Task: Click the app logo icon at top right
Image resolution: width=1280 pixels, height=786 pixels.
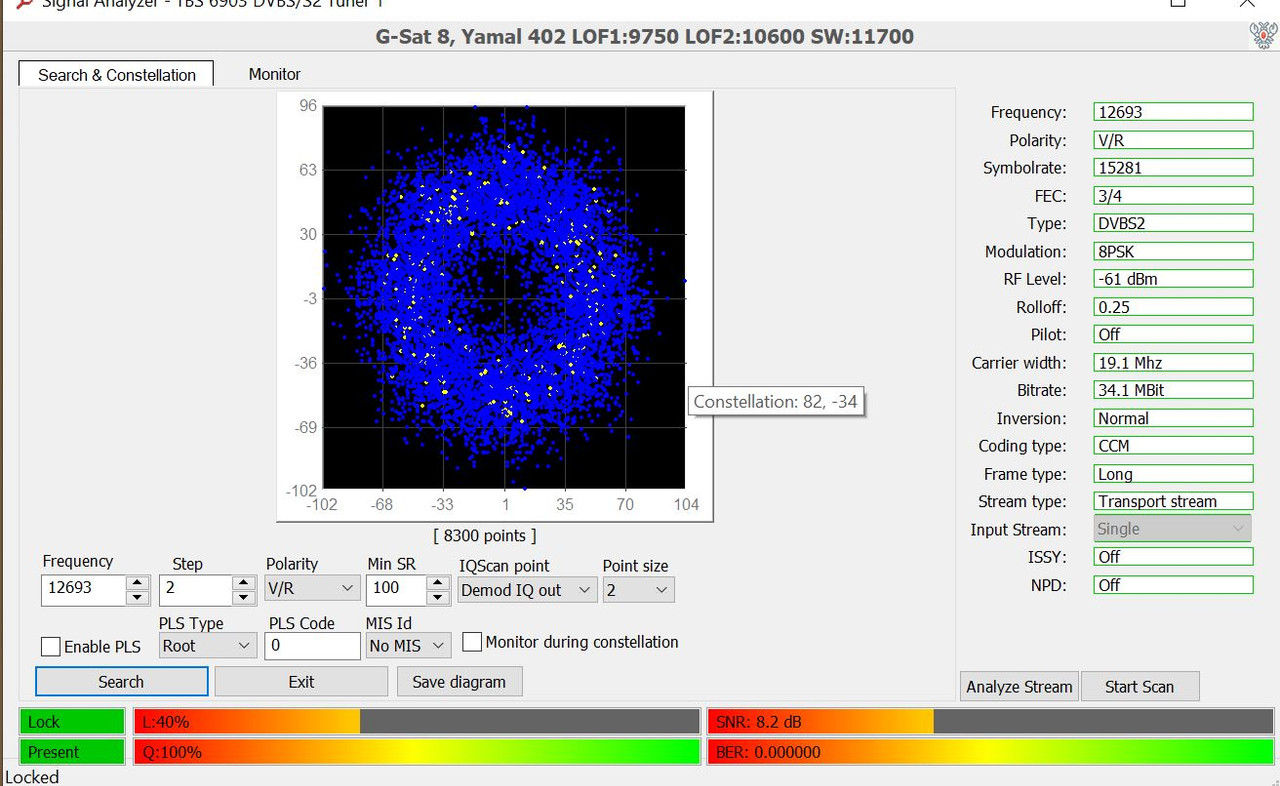Action: pos(1263,36)
